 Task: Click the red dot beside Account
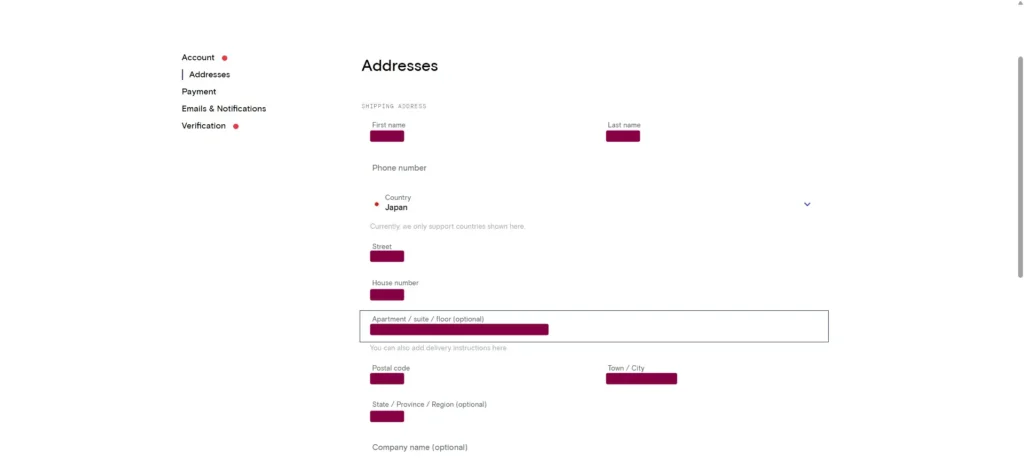point(225,58)
